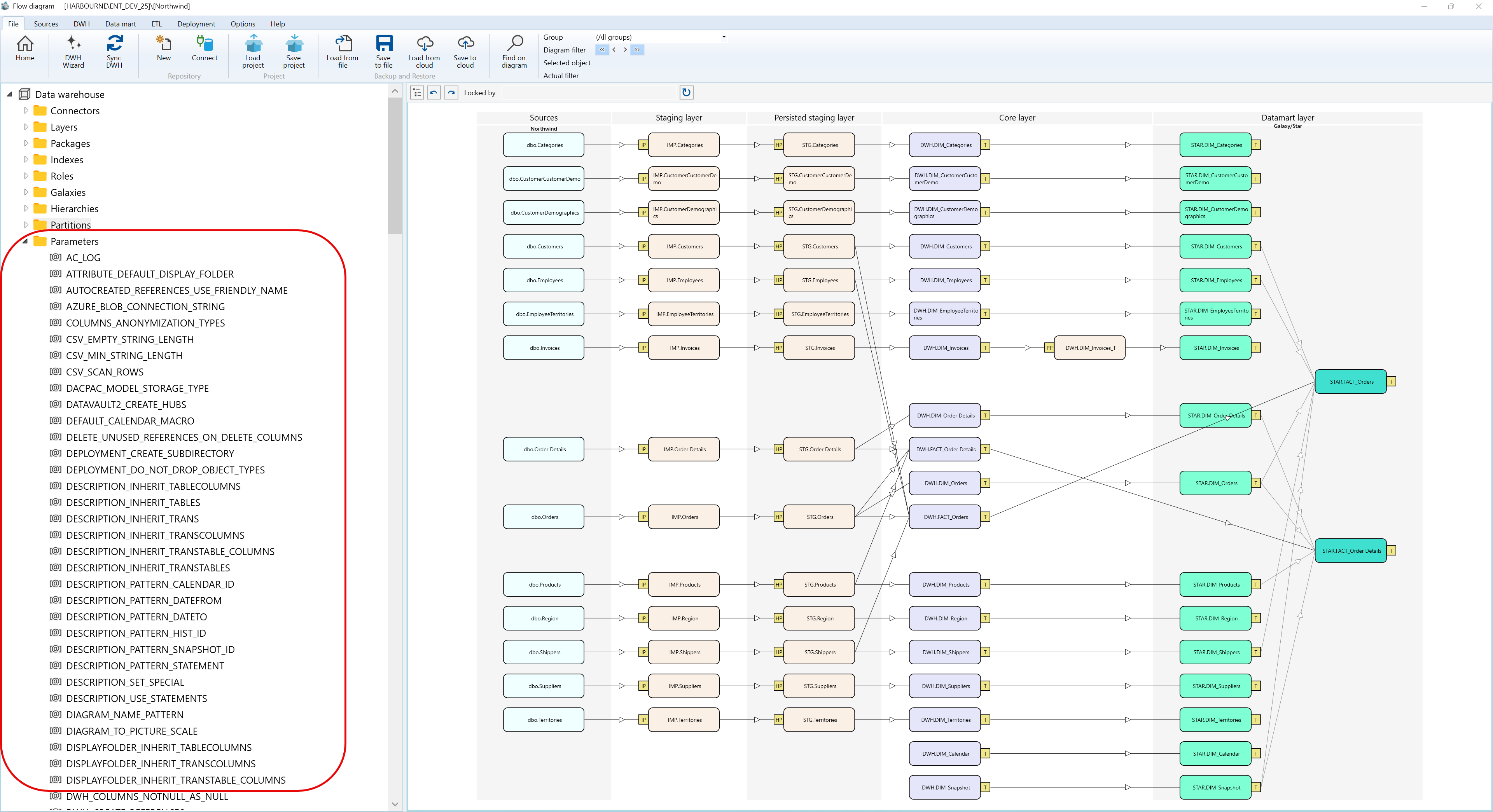Viewport: 1493px width, 812px height.
Task: Select parameter DEFAULT_CALENDAR_MACRO
Action: tap(130, 421)
